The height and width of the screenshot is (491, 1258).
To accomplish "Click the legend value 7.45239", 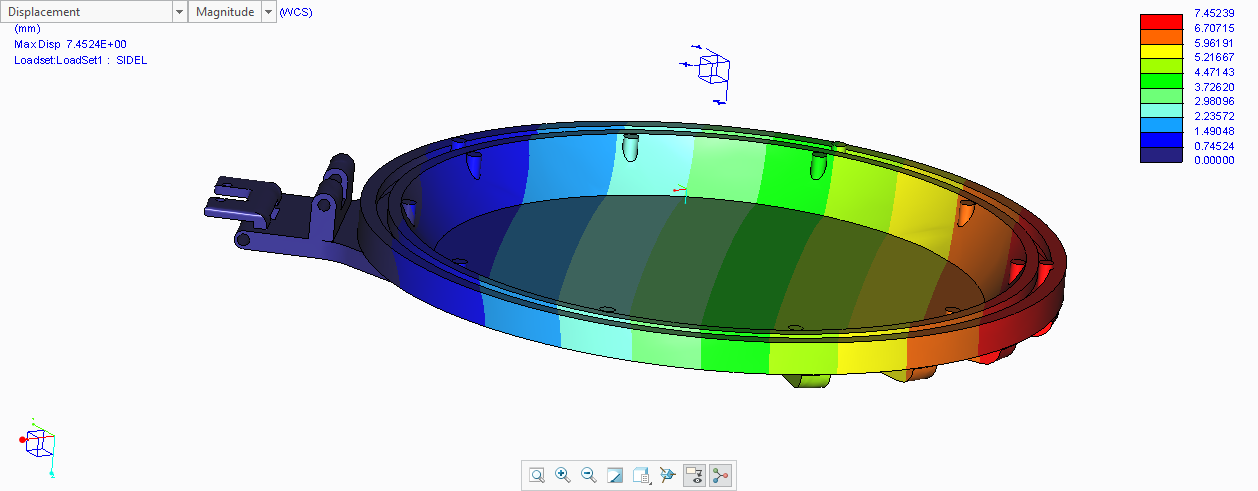I will click(x=1213, y=14).
